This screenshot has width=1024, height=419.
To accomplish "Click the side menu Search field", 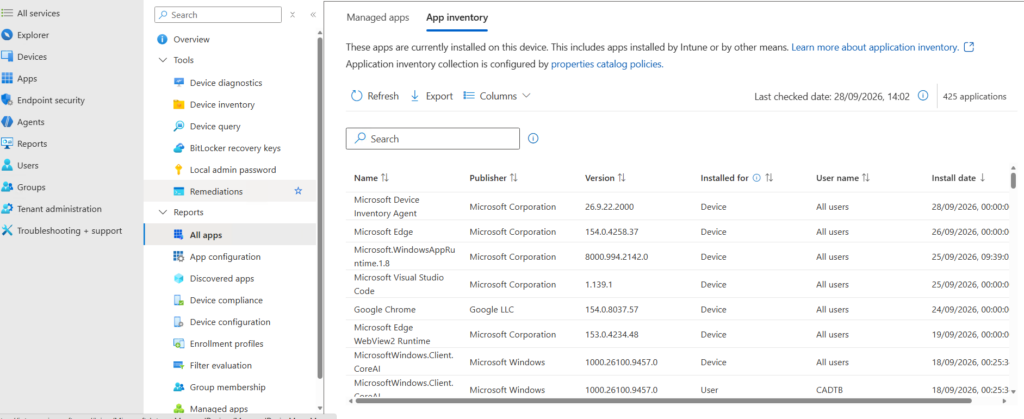I will click(218, 14).
